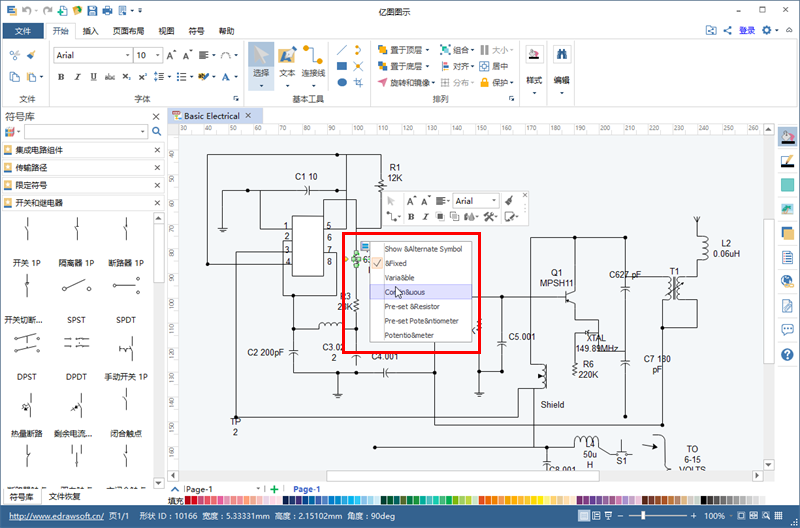The image size is (800, 528).
Task: Expand 对齐 alignment dropdown
Action: (x=472, y=66)
